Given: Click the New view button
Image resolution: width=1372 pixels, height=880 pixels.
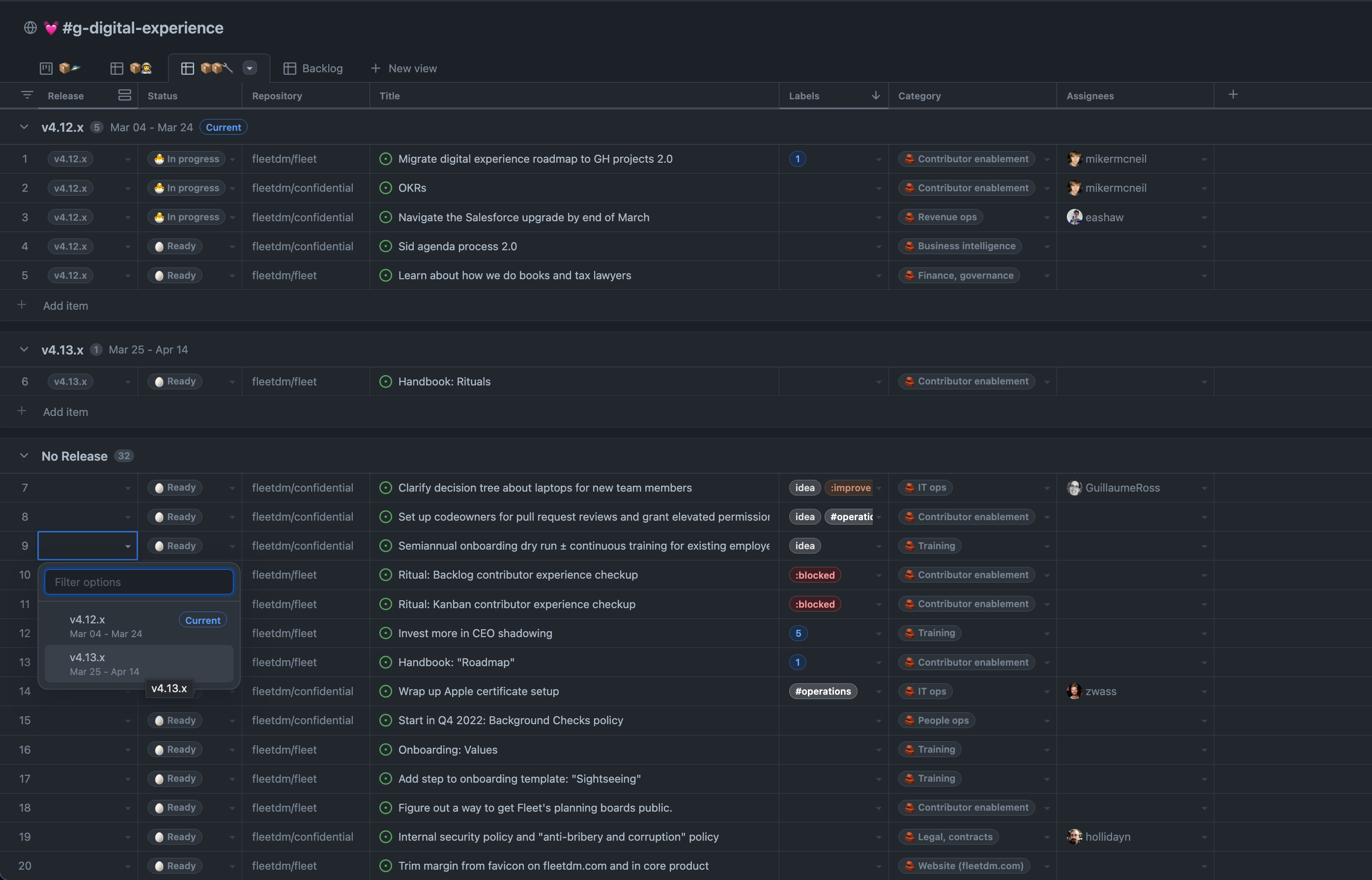Looking at the screenshot, I should point(404,68).
